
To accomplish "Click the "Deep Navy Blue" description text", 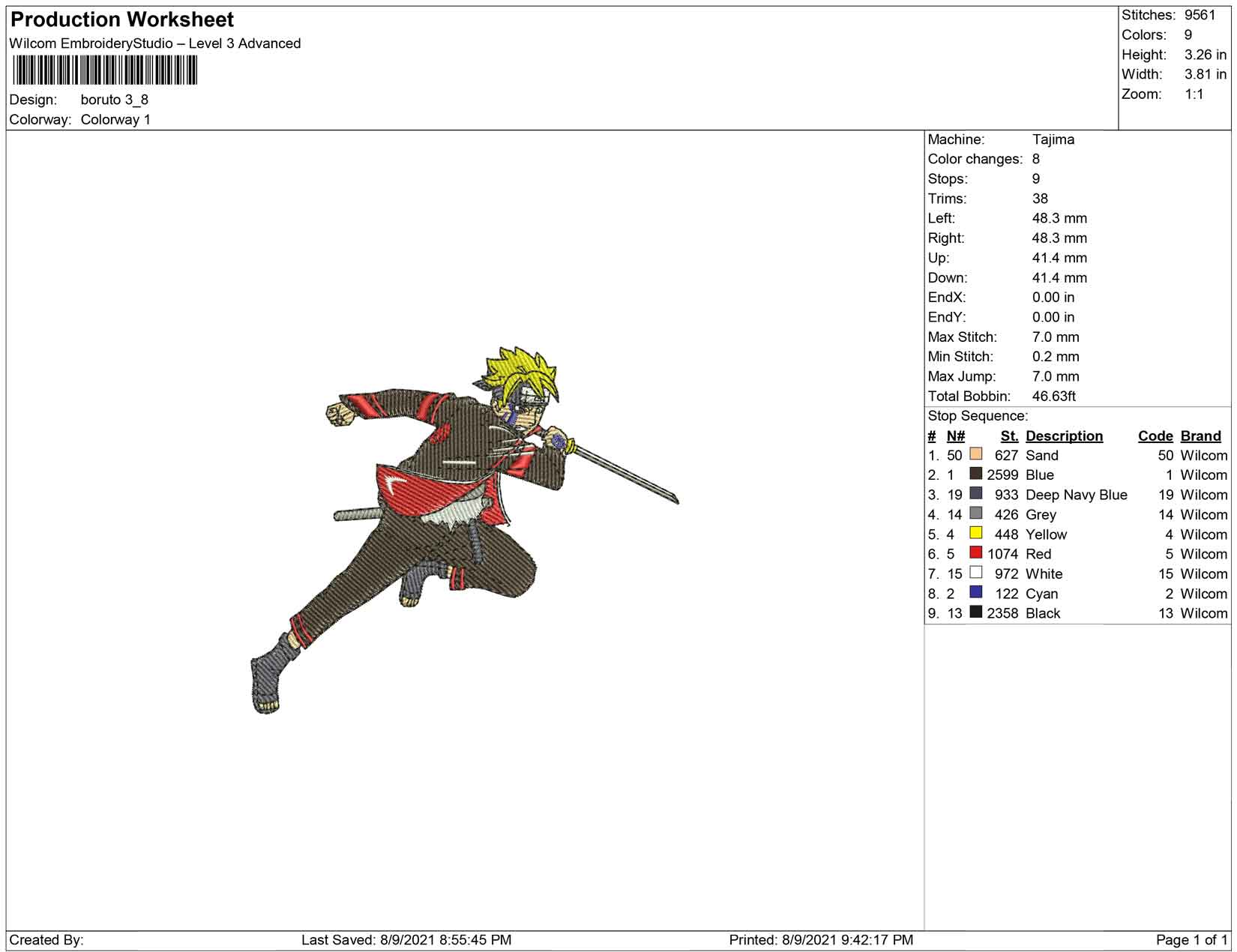I will tap(1077, 495).
